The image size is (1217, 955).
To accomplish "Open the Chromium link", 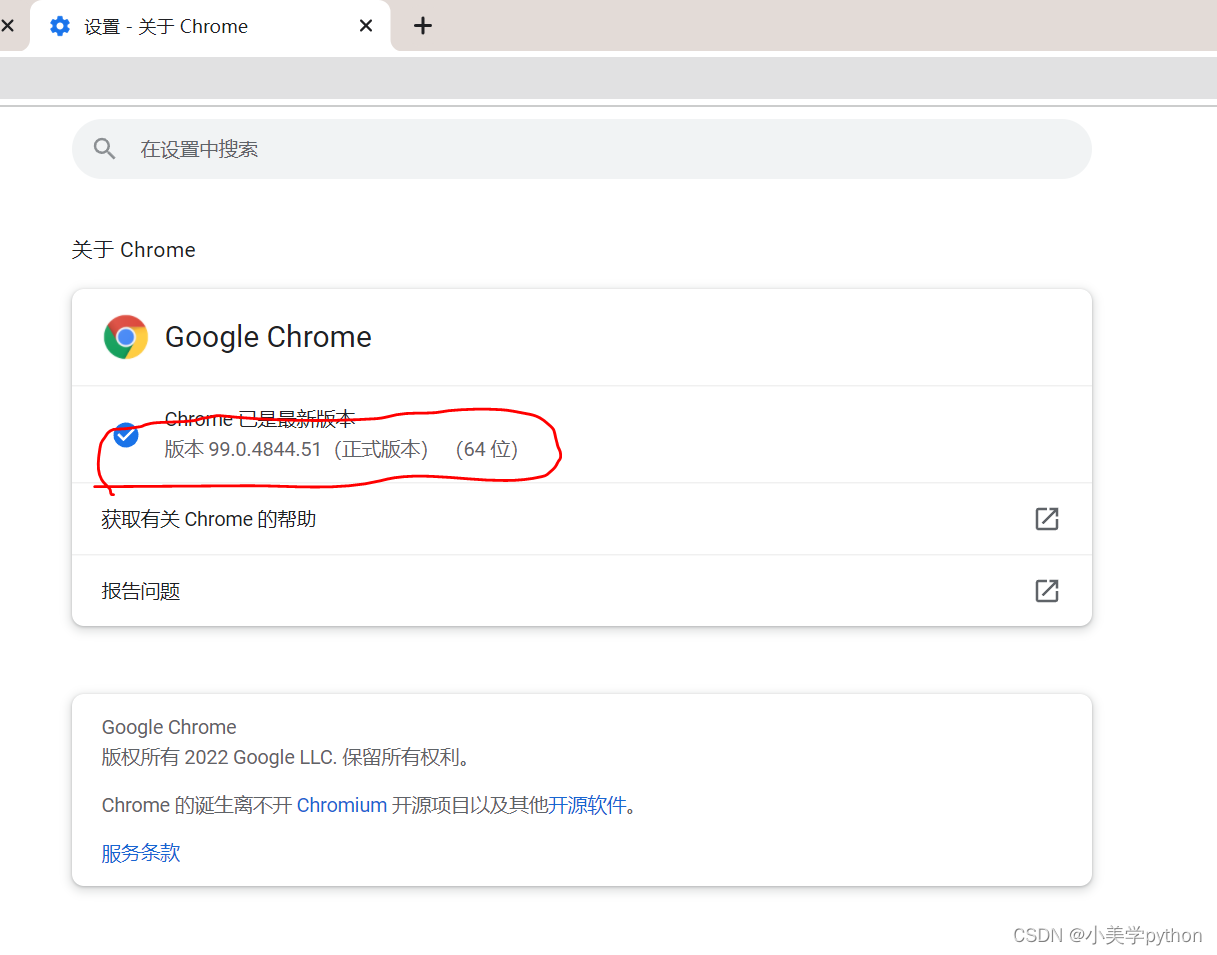I will click(342, 805).
